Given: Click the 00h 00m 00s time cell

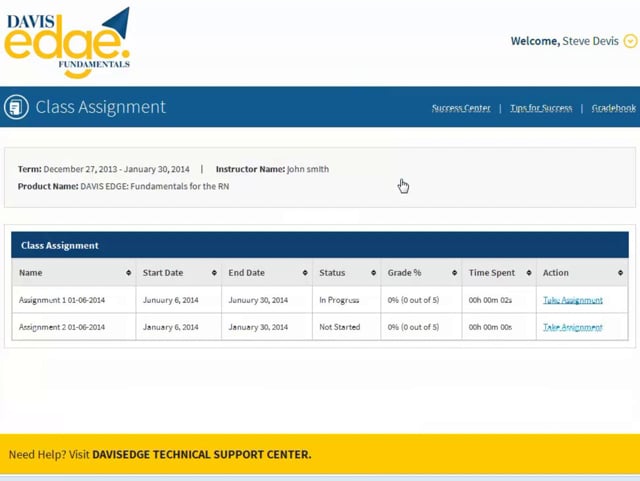Looking at the screenshot, I should pyautogui.click(x=499, y=327).
